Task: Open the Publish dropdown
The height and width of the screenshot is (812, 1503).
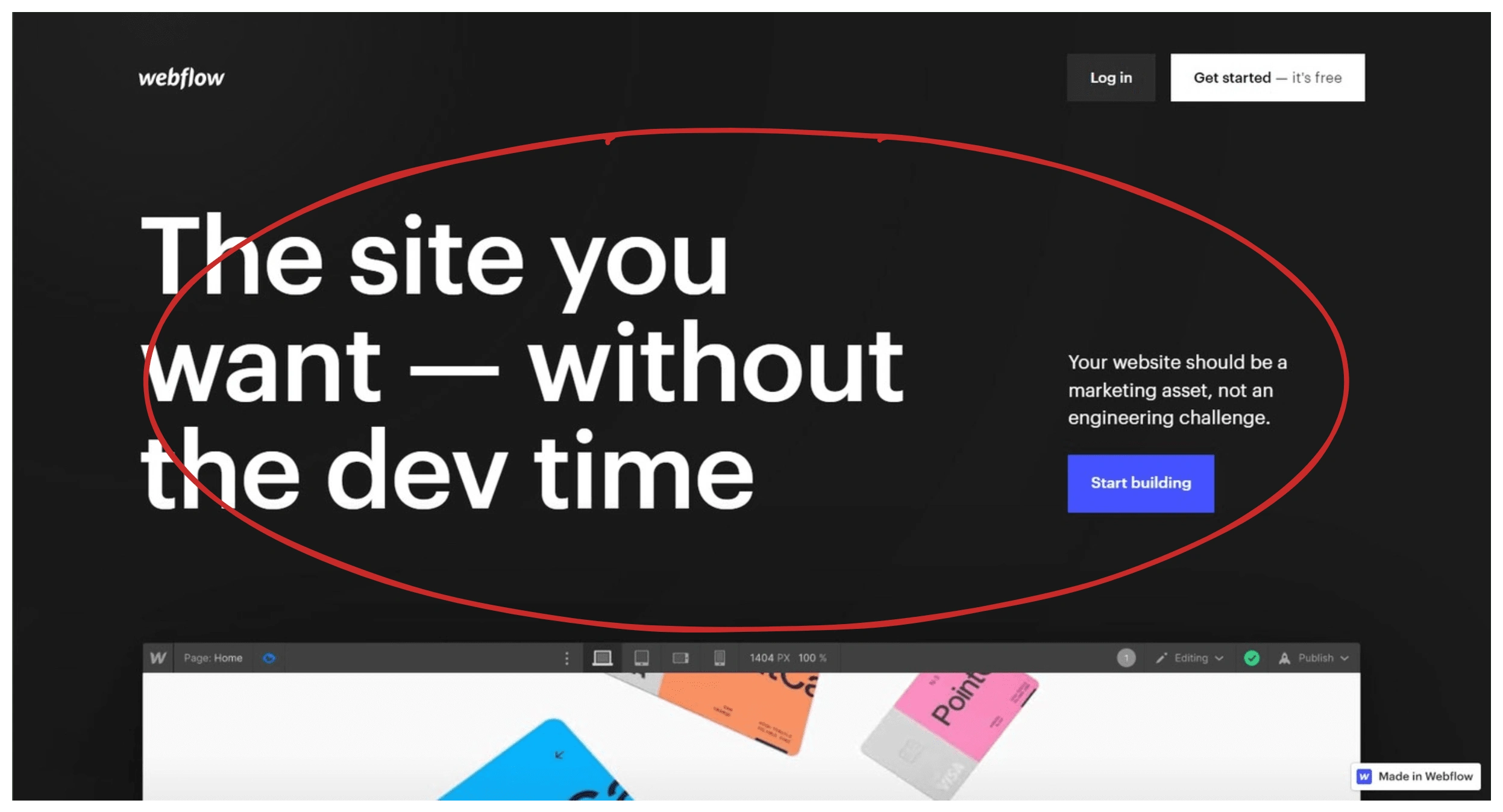Action: click(1314, 658)
